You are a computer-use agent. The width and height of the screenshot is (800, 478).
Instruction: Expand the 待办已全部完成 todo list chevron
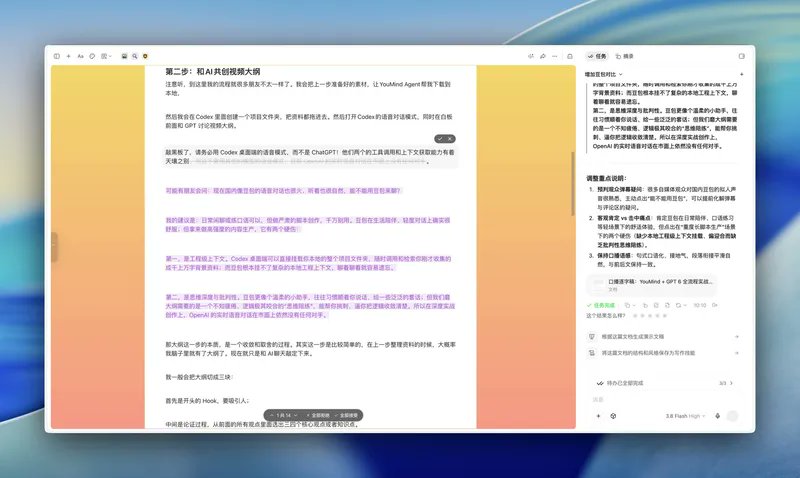[732, 383]
